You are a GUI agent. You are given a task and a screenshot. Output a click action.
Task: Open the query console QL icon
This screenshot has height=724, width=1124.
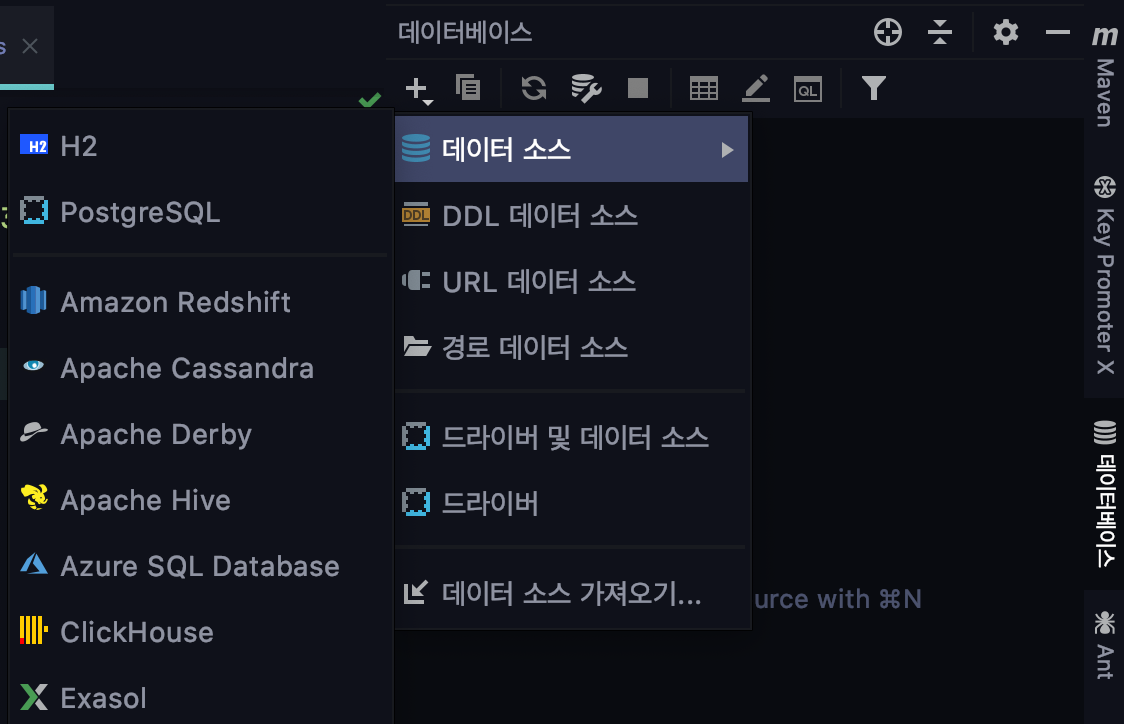[x=807, y=89]
